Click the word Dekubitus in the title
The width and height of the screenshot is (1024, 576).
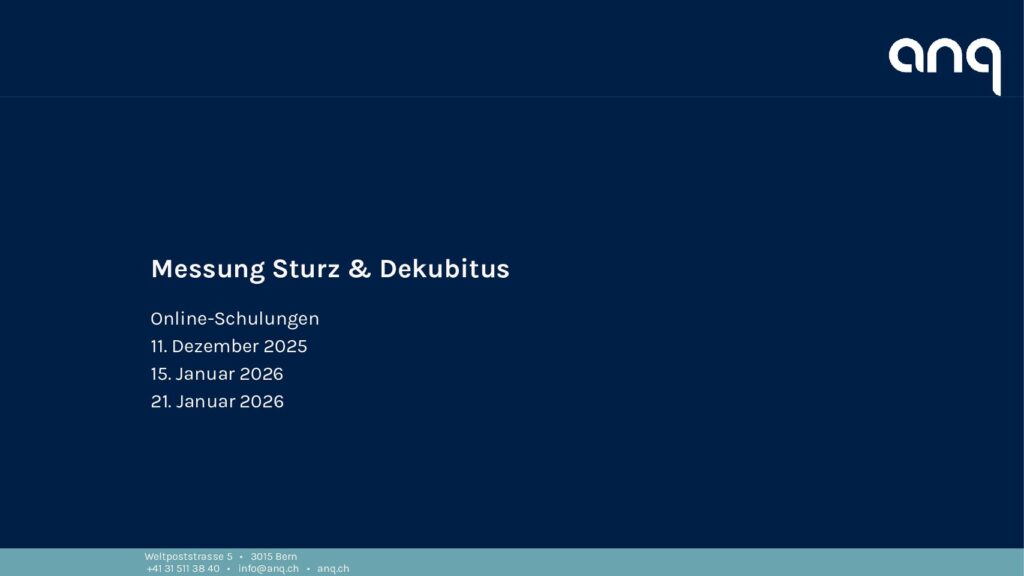pos(444,269)
